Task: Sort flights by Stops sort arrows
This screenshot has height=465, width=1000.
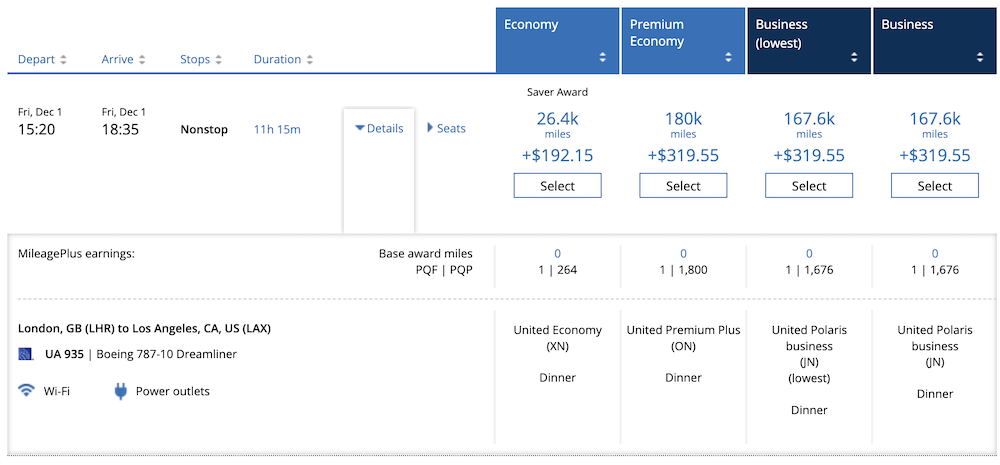Action: (218, 59)
